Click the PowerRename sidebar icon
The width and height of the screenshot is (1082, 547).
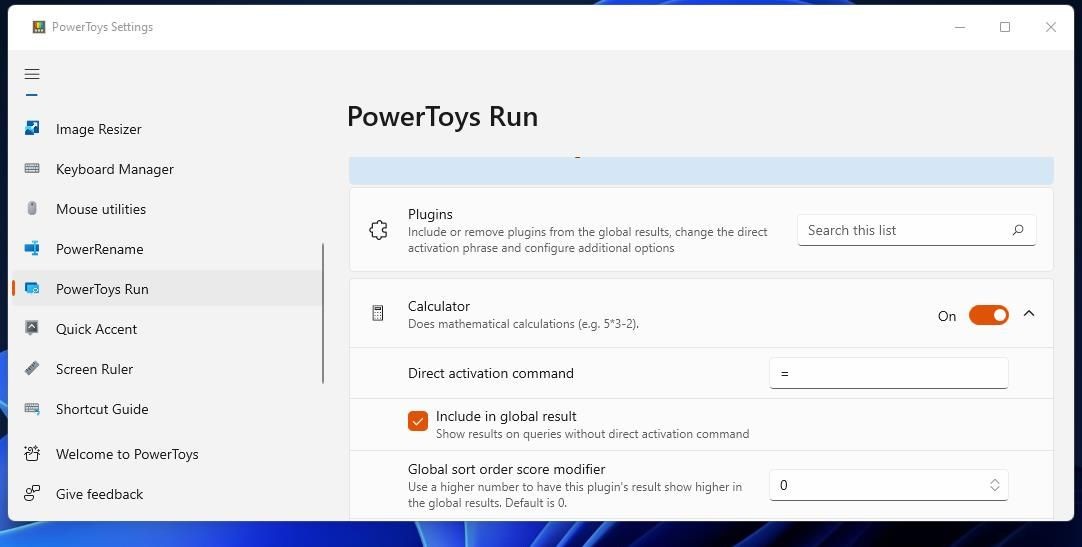click(x=32, y=248)
